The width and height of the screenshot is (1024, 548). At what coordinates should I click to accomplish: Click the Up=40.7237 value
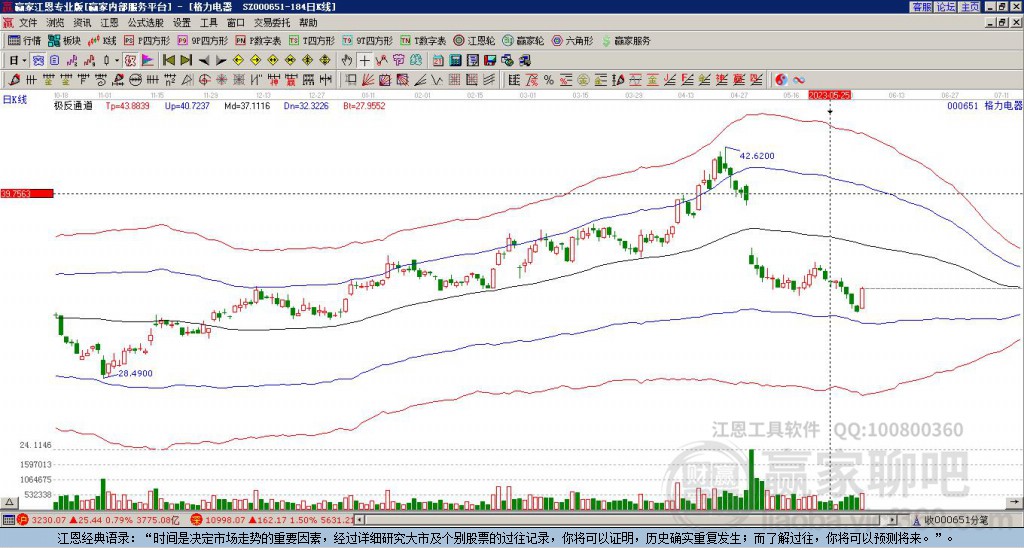[187, 105]
